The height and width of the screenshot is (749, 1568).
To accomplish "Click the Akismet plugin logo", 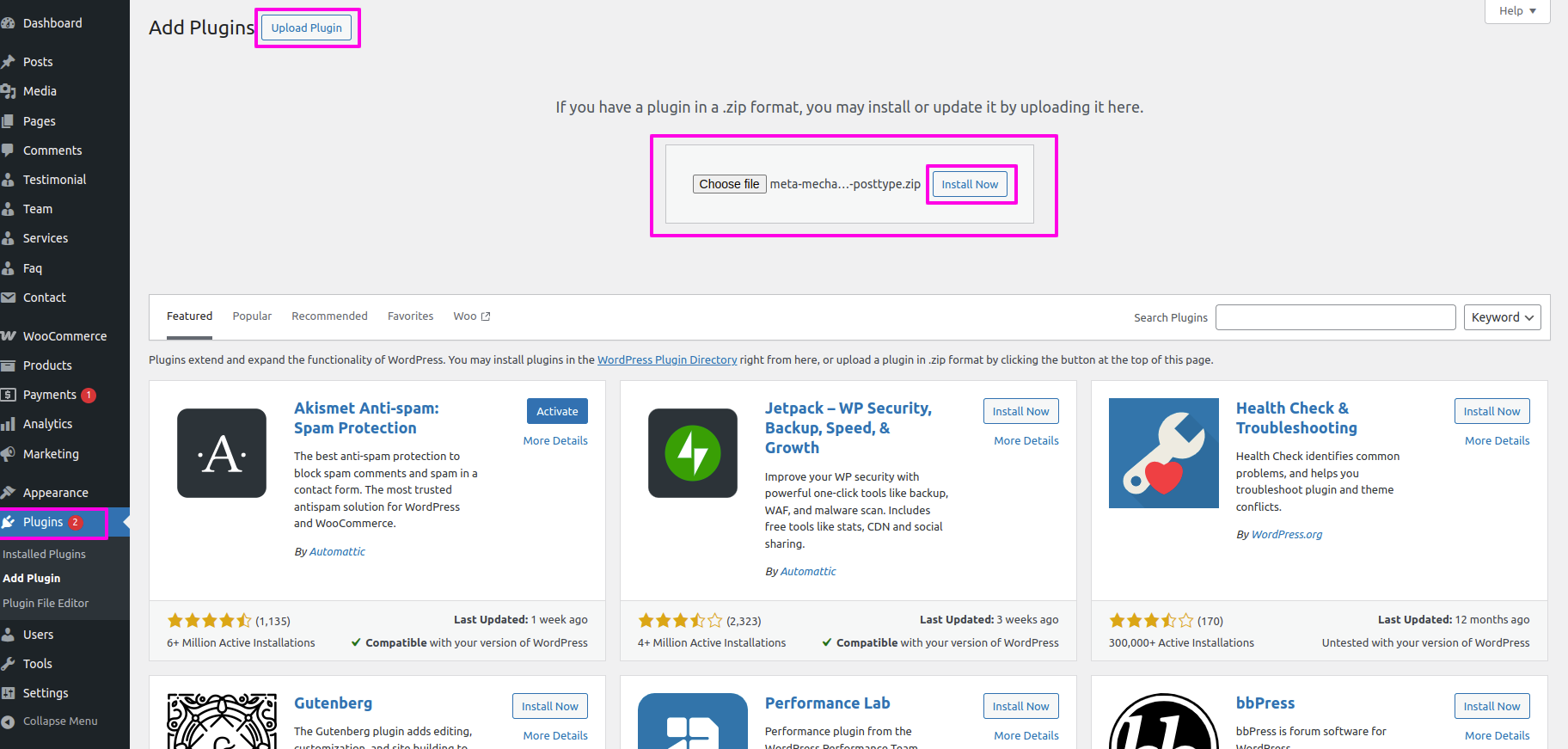I will 222,453.
